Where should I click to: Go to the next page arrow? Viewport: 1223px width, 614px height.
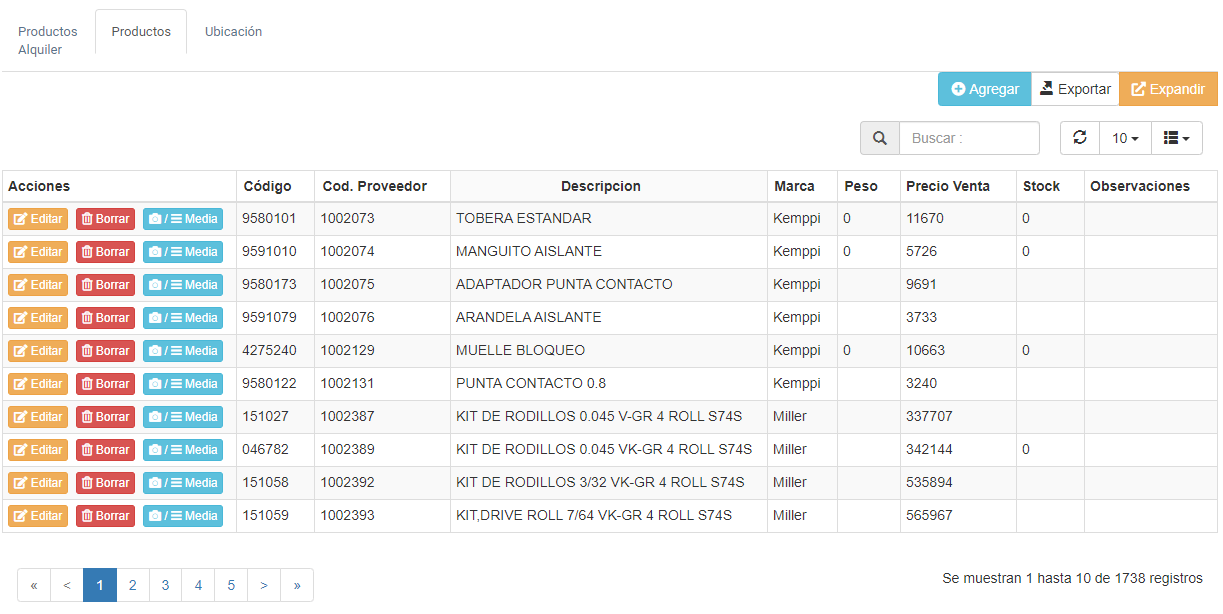point(264,585)
